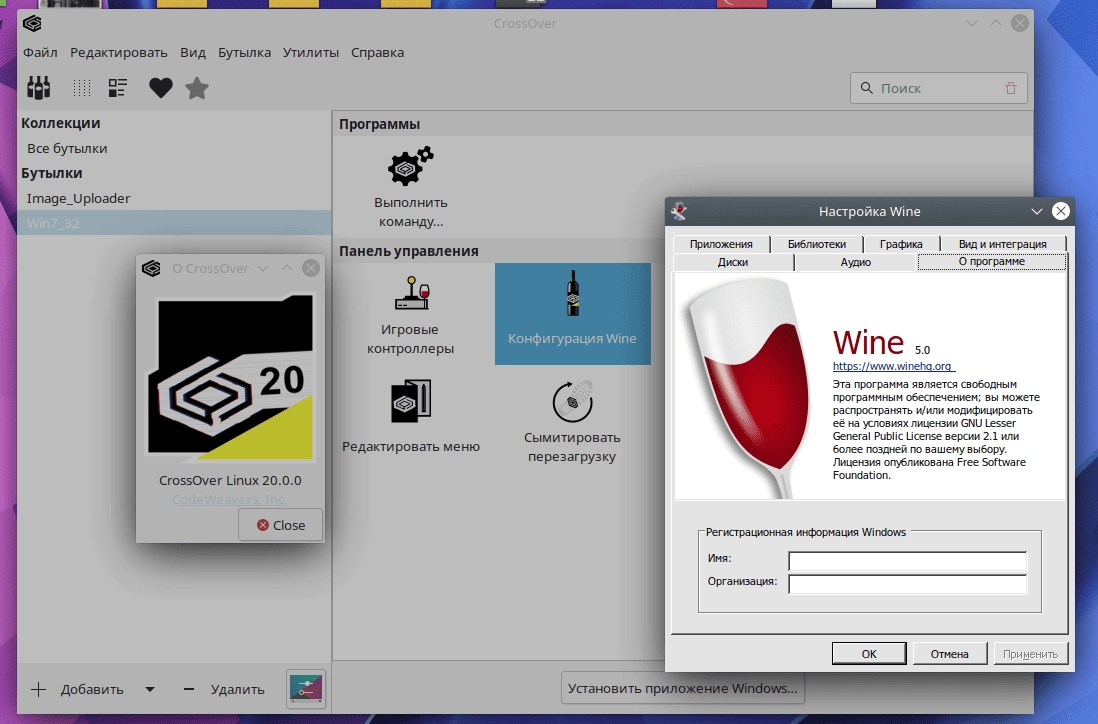Click the Wine glass icon in dialog title bar
The image size is (1098, 724).
[x=679, y=211]
